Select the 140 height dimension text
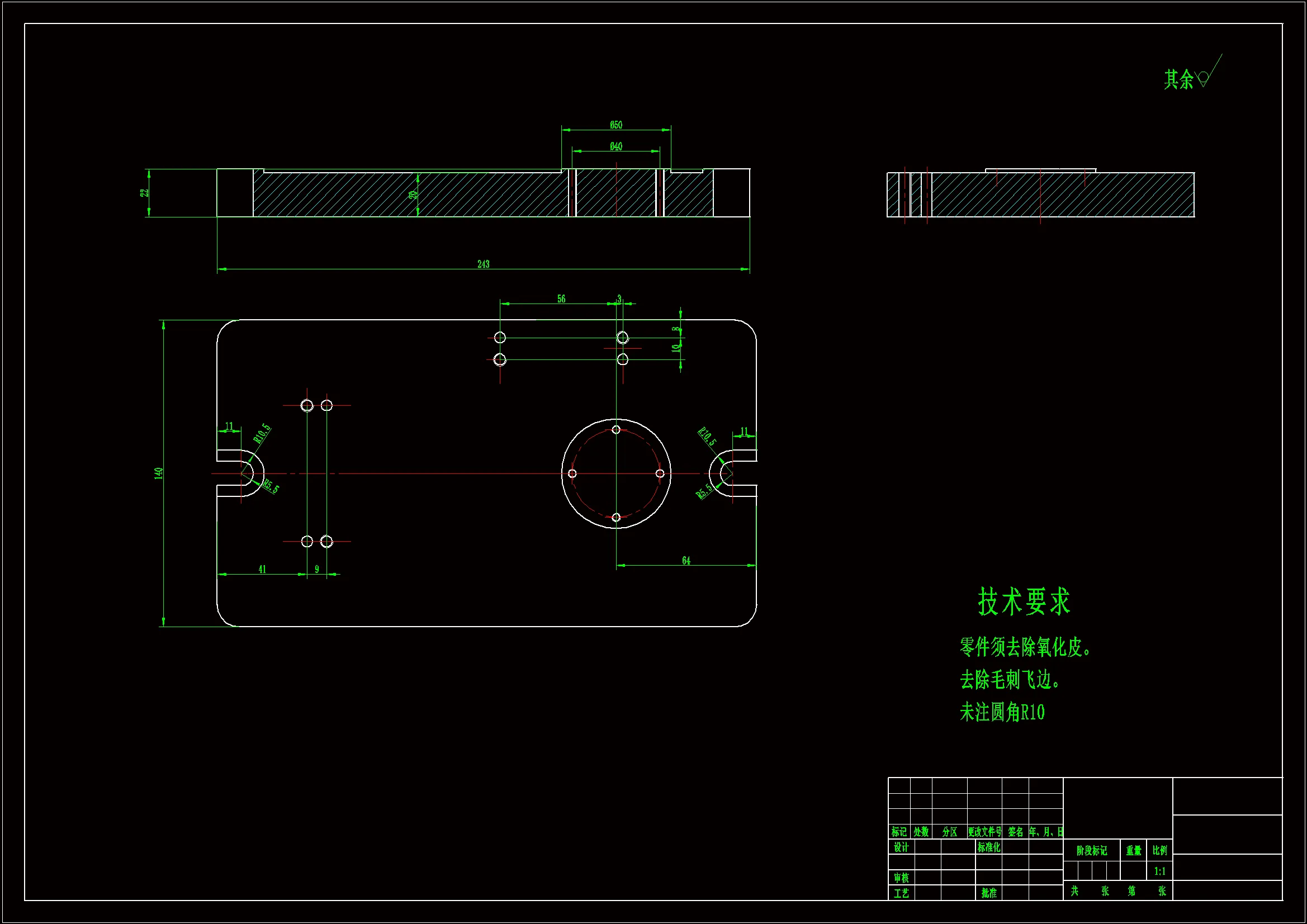This screenshot has height=924, width=1307. tap(159, 473)
